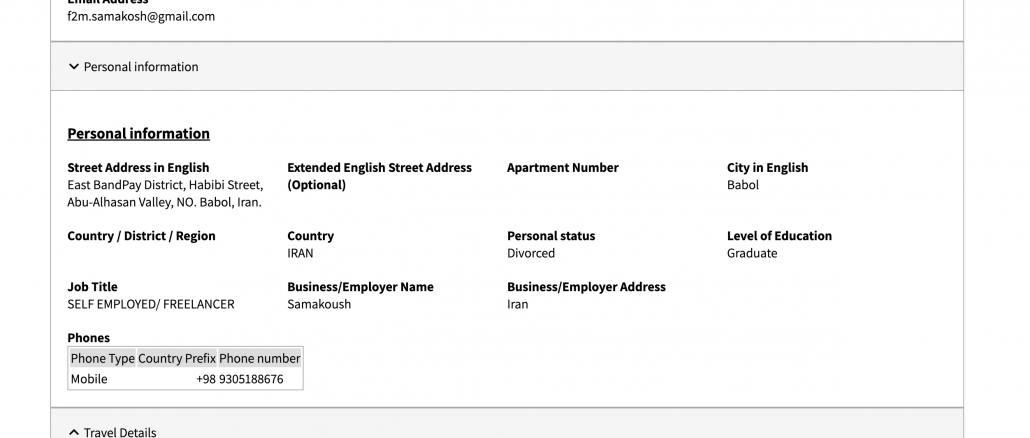Click the f2m.samakosh@gmail.com email address
This screenshot has width=1030, height=438.
pyautogui.click(x=141, y=16)
